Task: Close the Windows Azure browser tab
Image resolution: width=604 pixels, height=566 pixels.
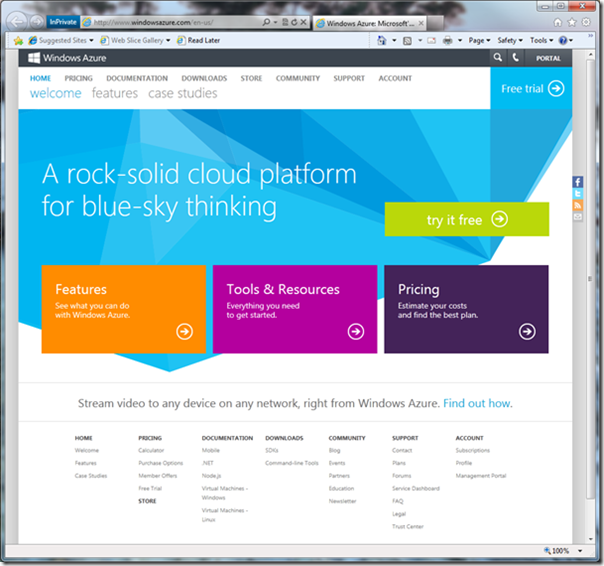Action: click(421, 23)
